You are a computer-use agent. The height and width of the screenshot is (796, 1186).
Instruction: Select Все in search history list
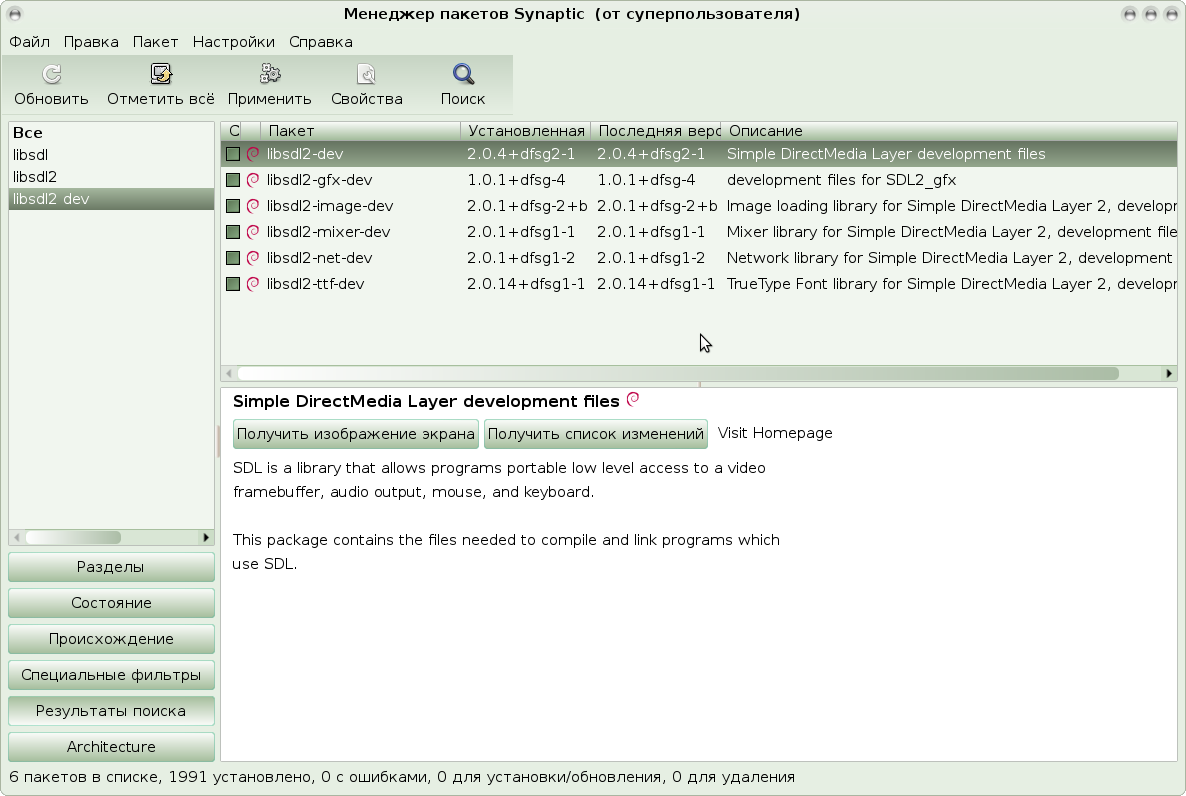[x=111, y=132]
